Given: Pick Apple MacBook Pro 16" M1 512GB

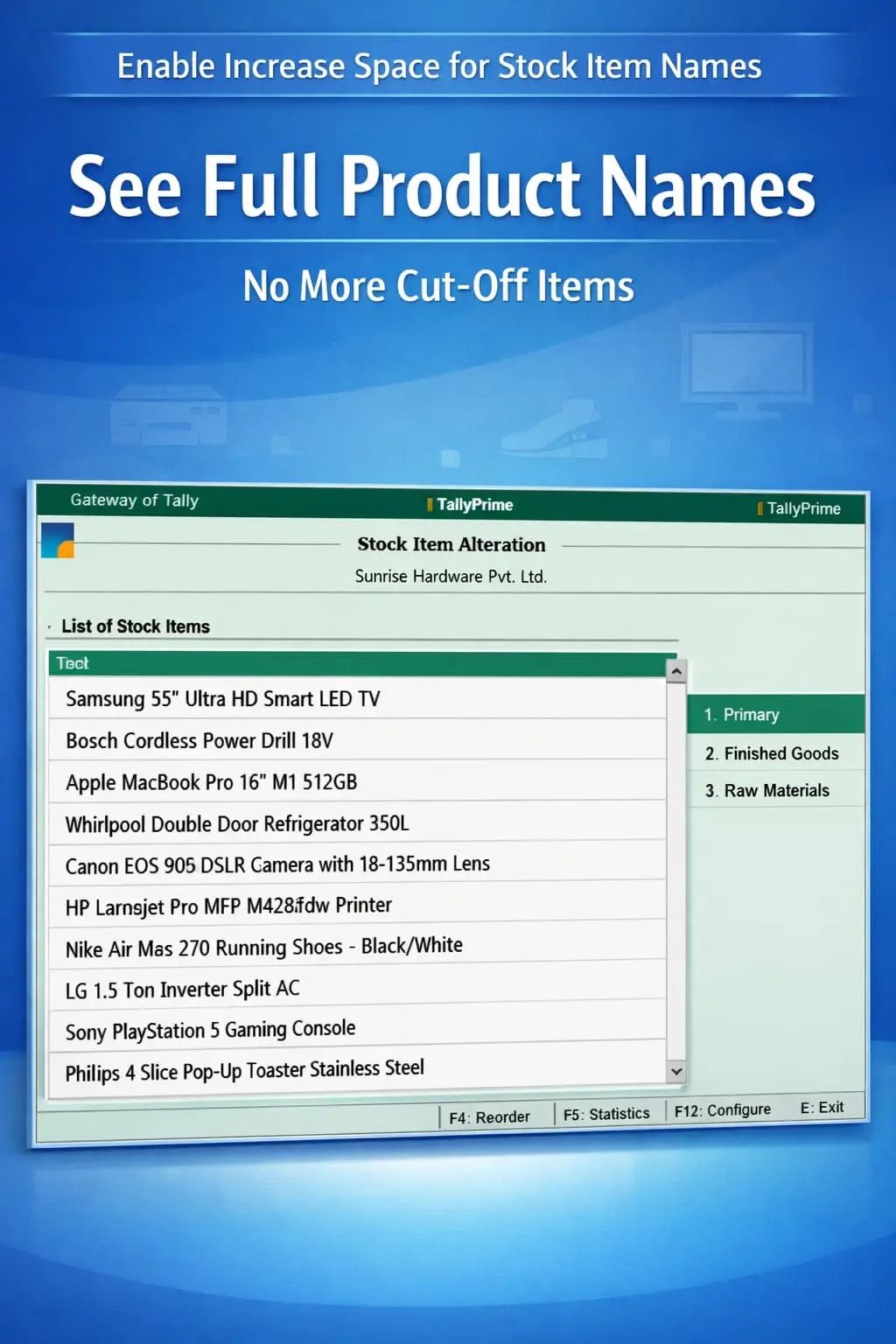Looking at the screenshot, I should point(212,782).
